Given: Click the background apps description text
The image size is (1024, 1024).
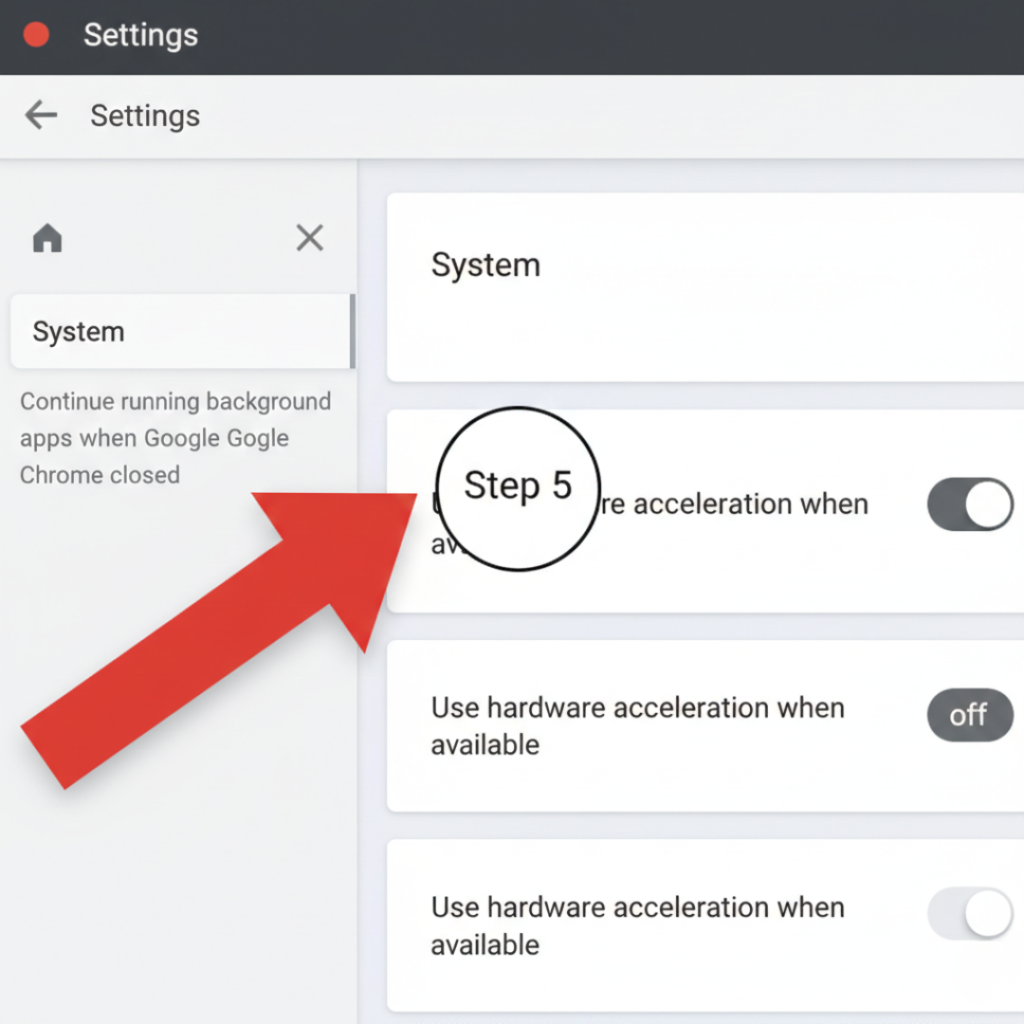Looking at the screenshot, I should click(x=177, y=438).
